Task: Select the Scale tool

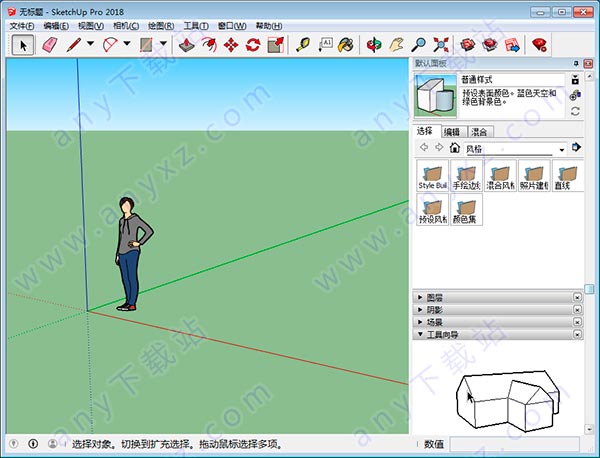Action: [x=276, y=45]
